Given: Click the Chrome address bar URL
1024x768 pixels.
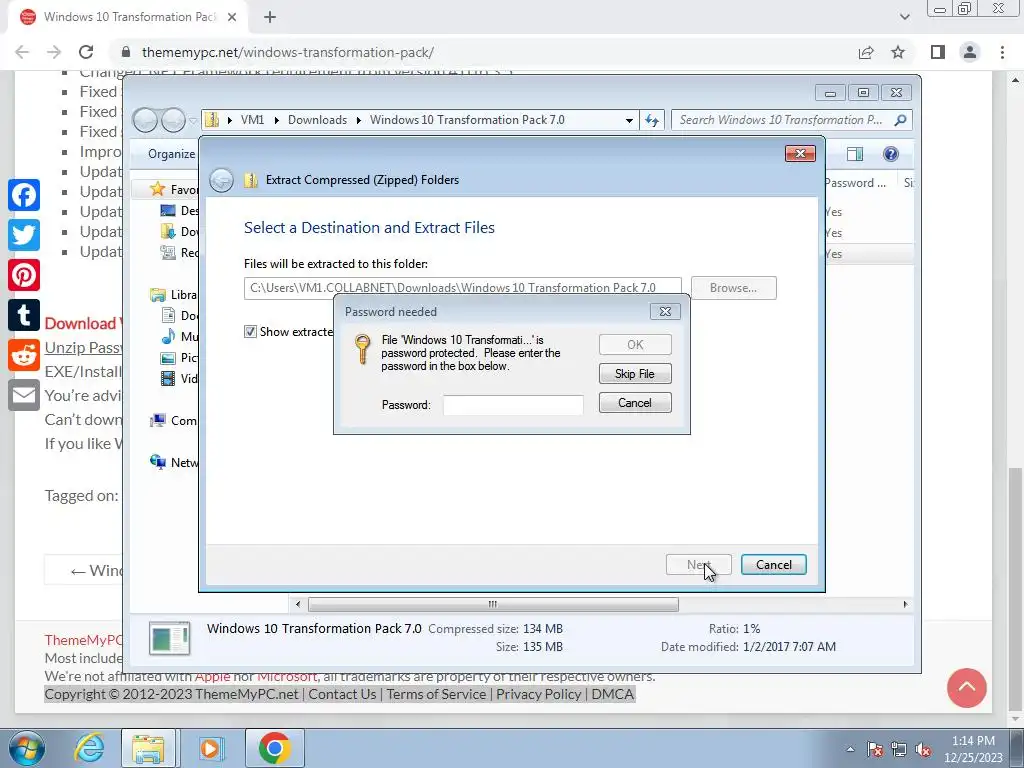Looking at the screenshot, I should coord(288,52).
